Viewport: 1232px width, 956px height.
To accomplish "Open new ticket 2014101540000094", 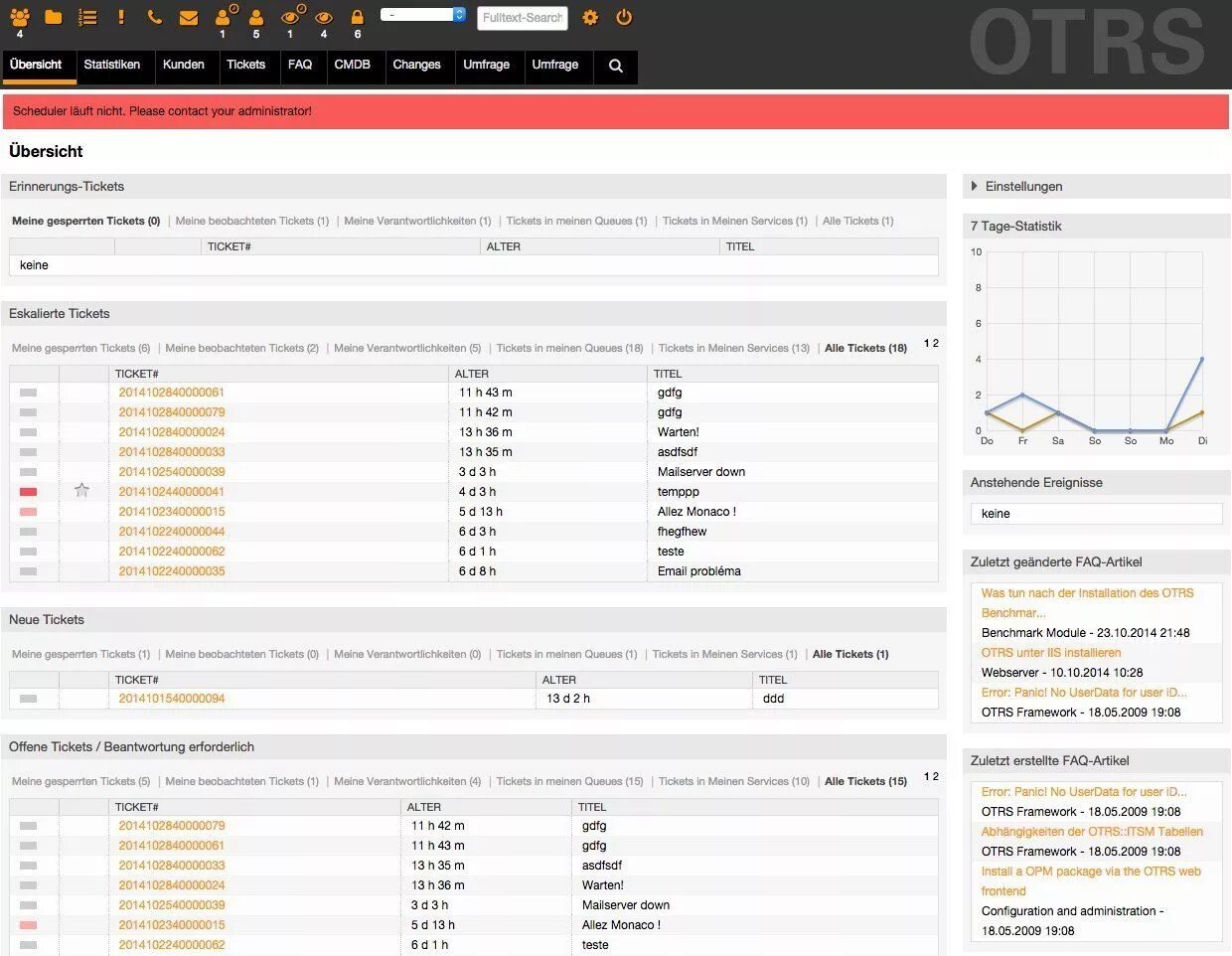I will (172, 699).
